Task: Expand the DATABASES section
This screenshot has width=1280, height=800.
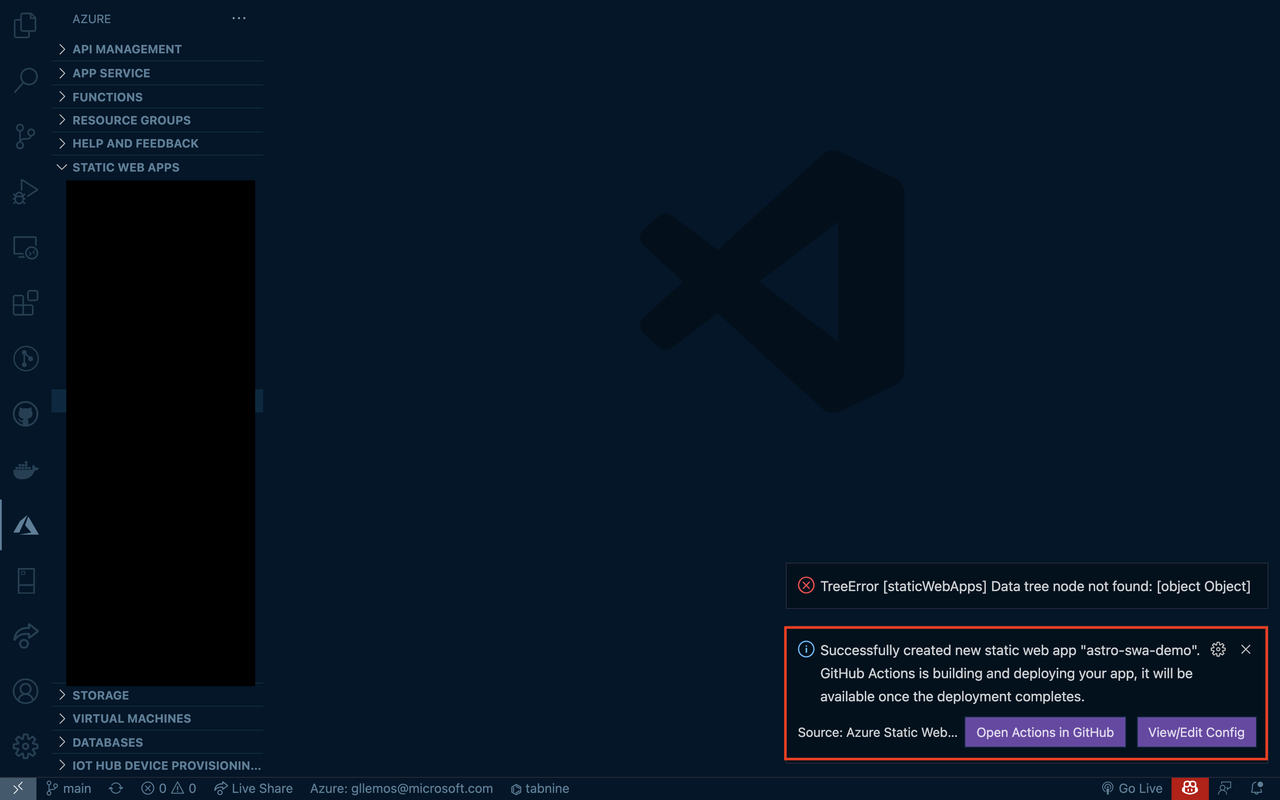Action: [x=158, y=742]
